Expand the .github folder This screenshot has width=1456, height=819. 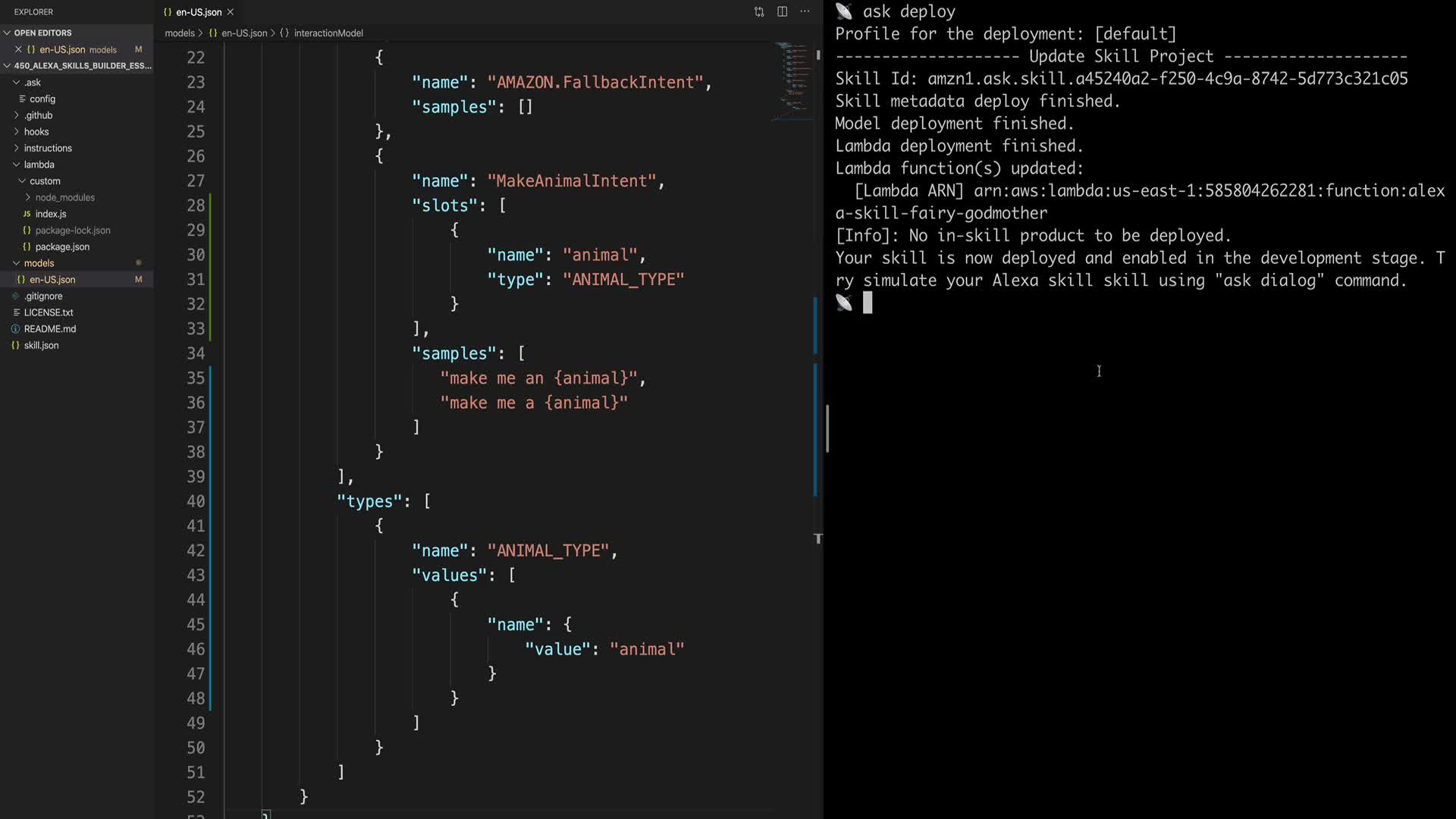click(x=38, y=115)
